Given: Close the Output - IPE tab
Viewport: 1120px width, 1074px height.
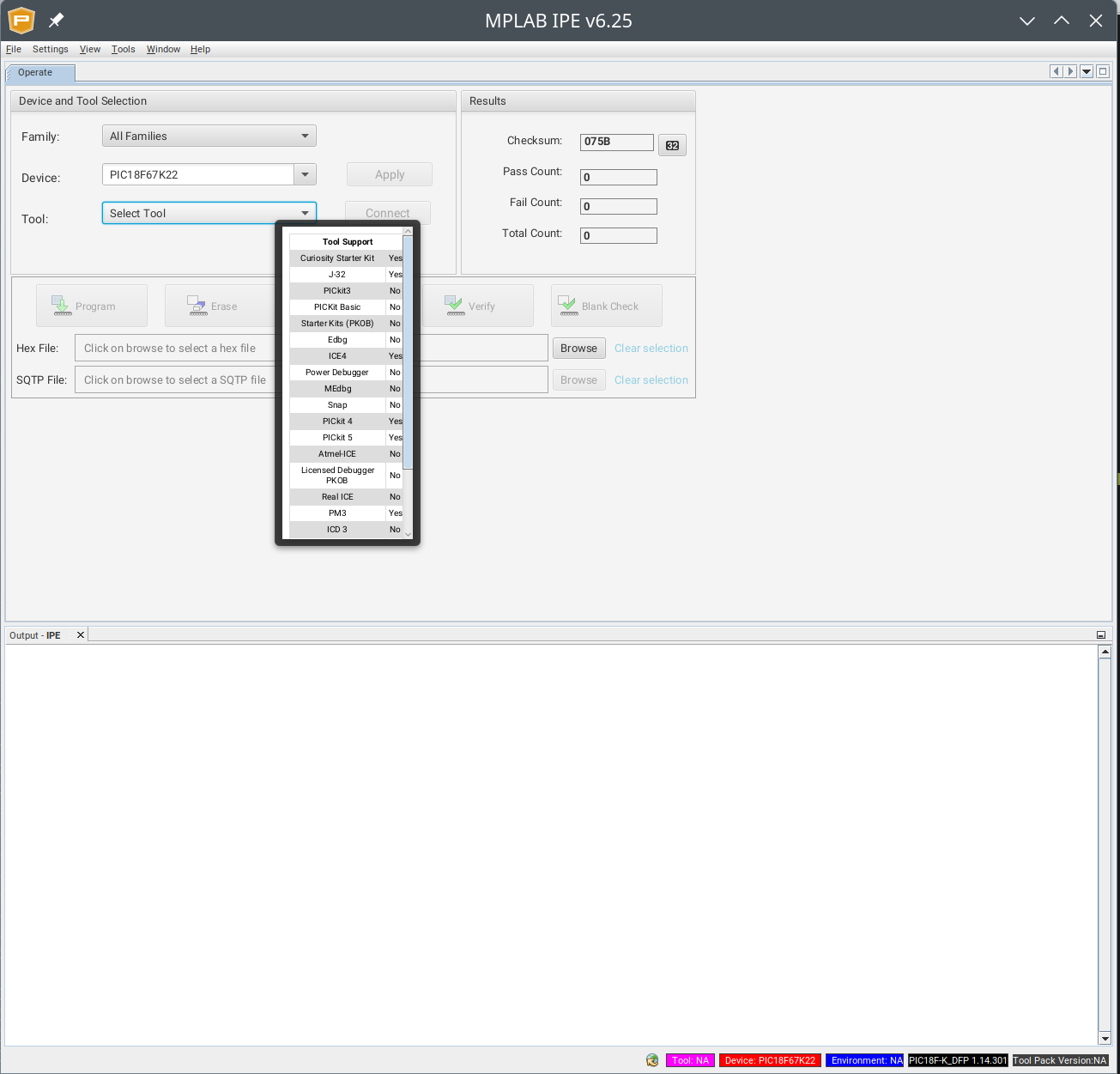Looking at the screenshot, I should click(x=81, y=635).
